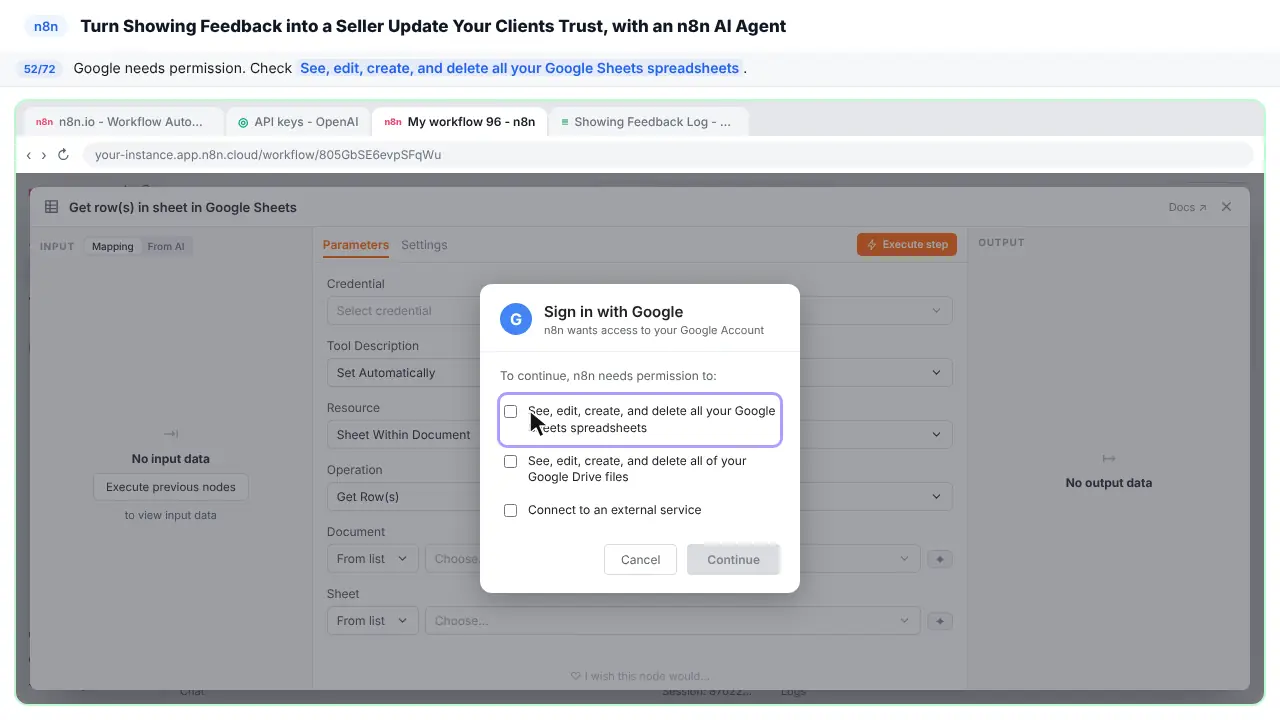Check the Google Drive files permission checkbox
Screen dimensions: 1280x720
[x=510, y=461]
